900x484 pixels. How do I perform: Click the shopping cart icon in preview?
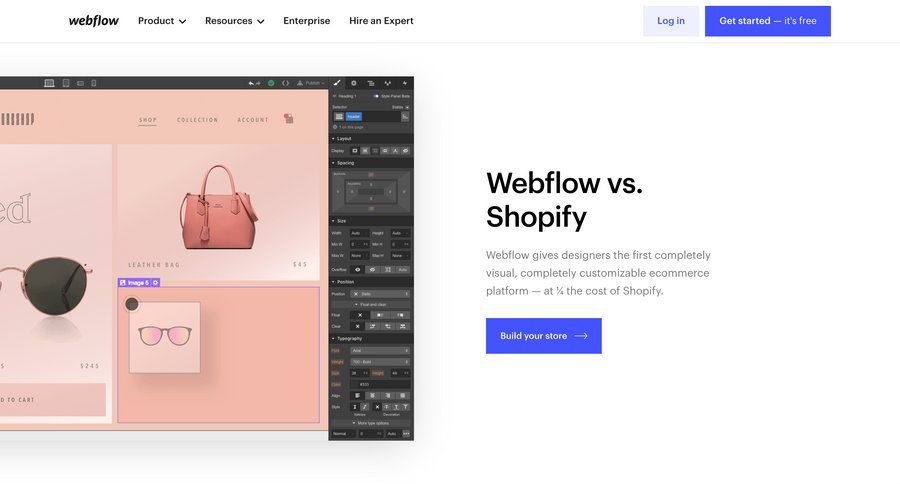coord(289,118)
